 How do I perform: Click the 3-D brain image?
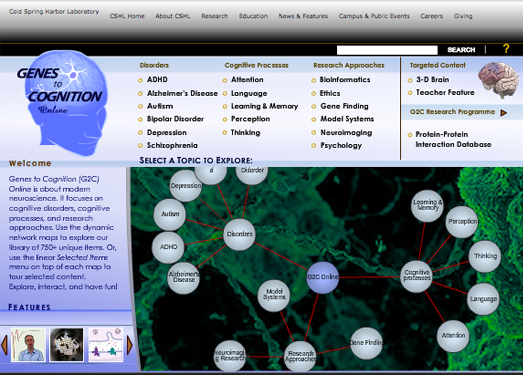point(498,80)
